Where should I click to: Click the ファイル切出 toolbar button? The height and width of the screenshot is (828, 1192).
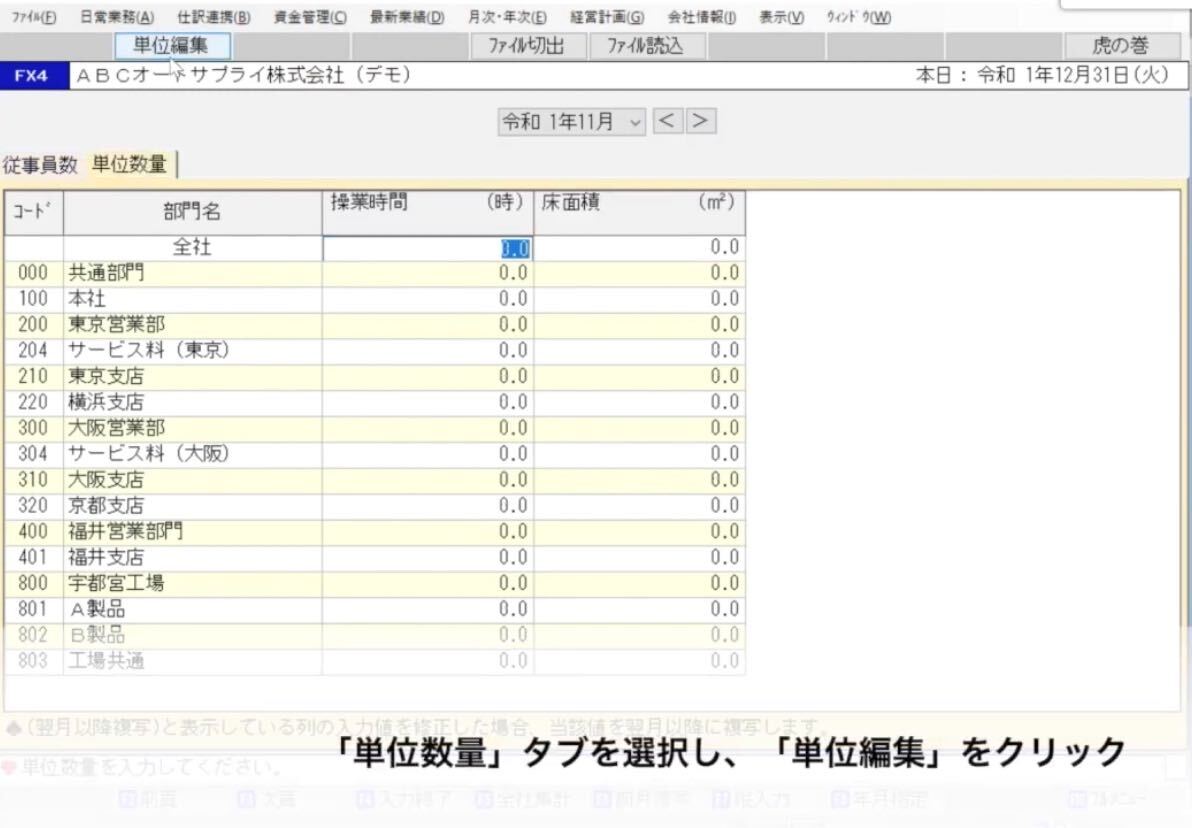pos(527,46)
